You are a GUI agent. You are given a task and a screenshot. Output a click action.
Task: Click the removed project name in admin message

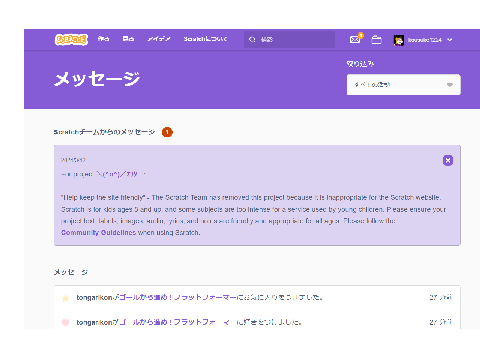pyautogui.click(x=117, y=174)
